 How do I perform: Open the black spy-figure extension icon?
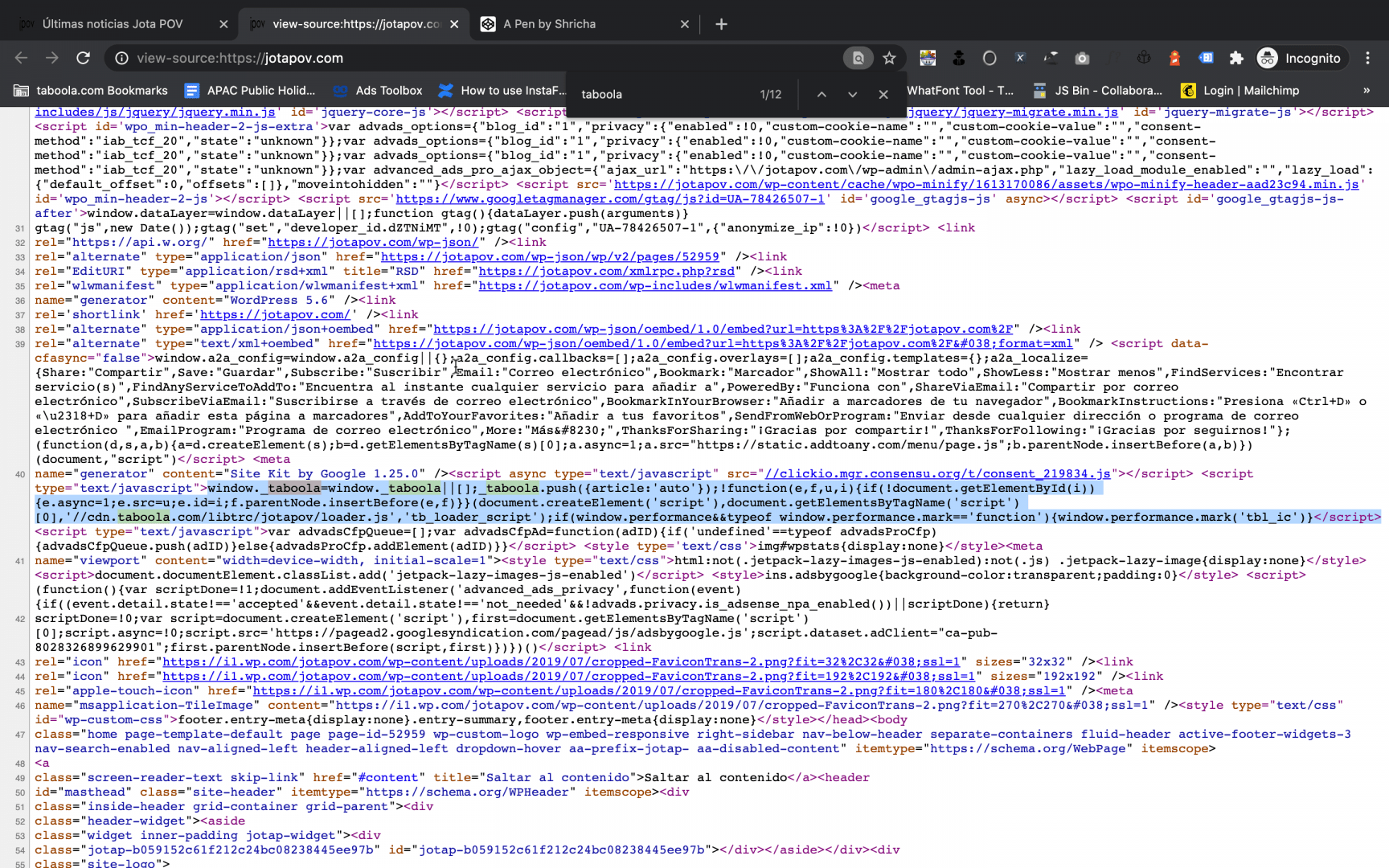(958, 58)
